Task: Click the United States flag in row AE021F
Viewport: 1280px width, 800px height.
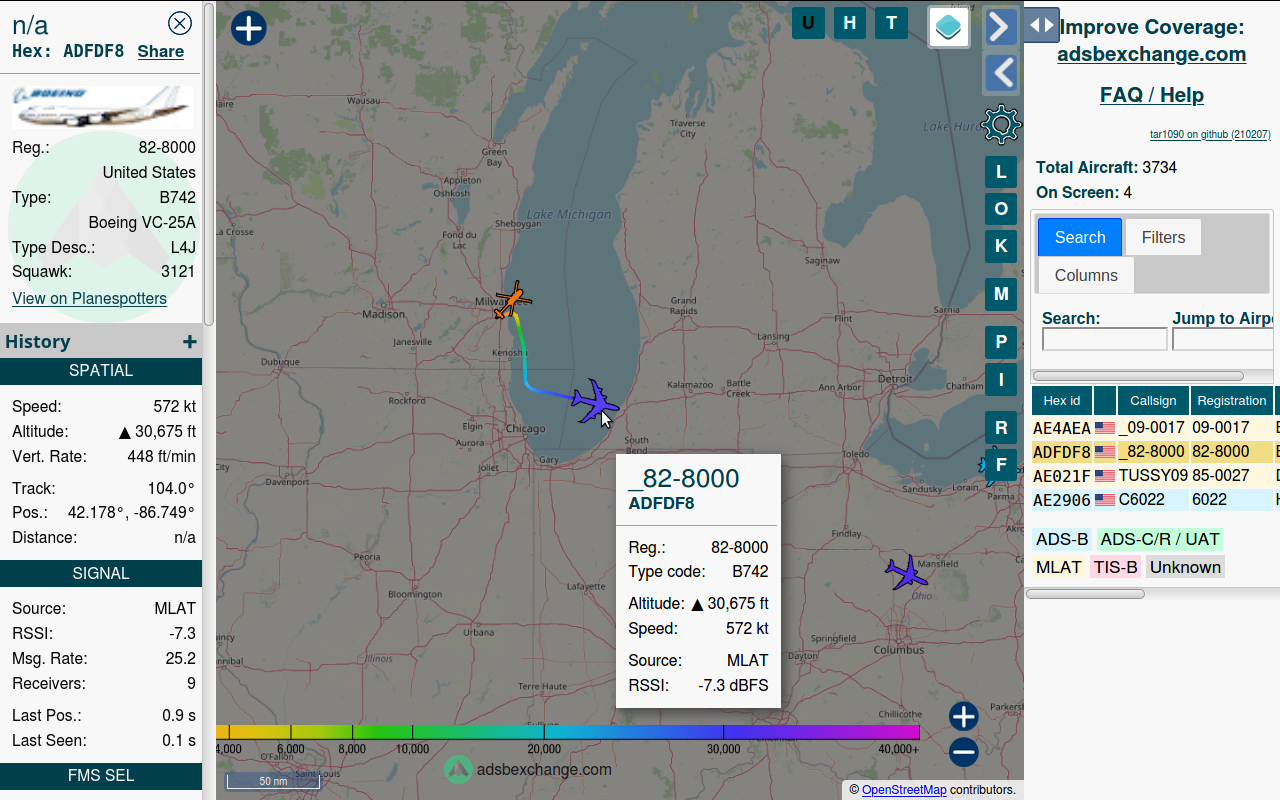Action: click(1105, 476)
